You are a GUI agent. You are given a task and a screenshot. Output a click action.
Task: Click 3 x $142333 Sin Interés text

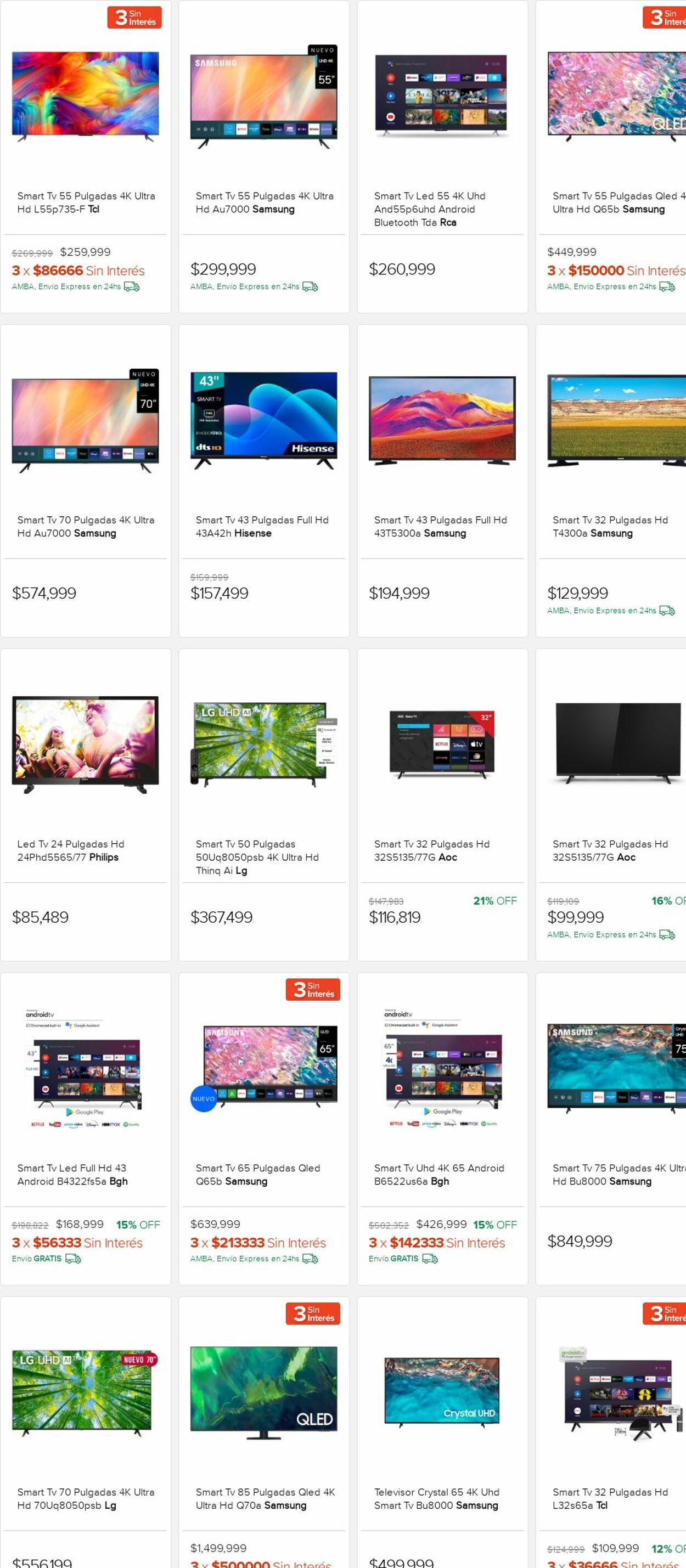pos(437,1242)
